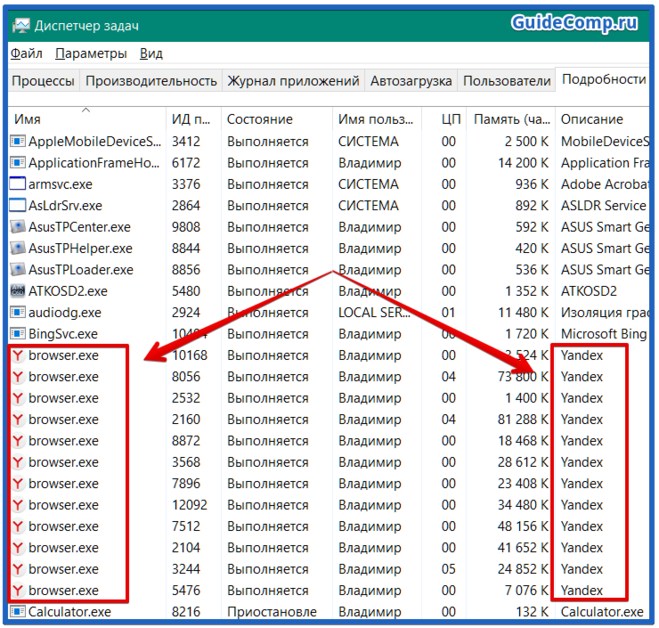Screen dimensions: 659x628
Task: Click the armsvc.exe process icon
Action: pyautogui.click(x=18, y=184)
